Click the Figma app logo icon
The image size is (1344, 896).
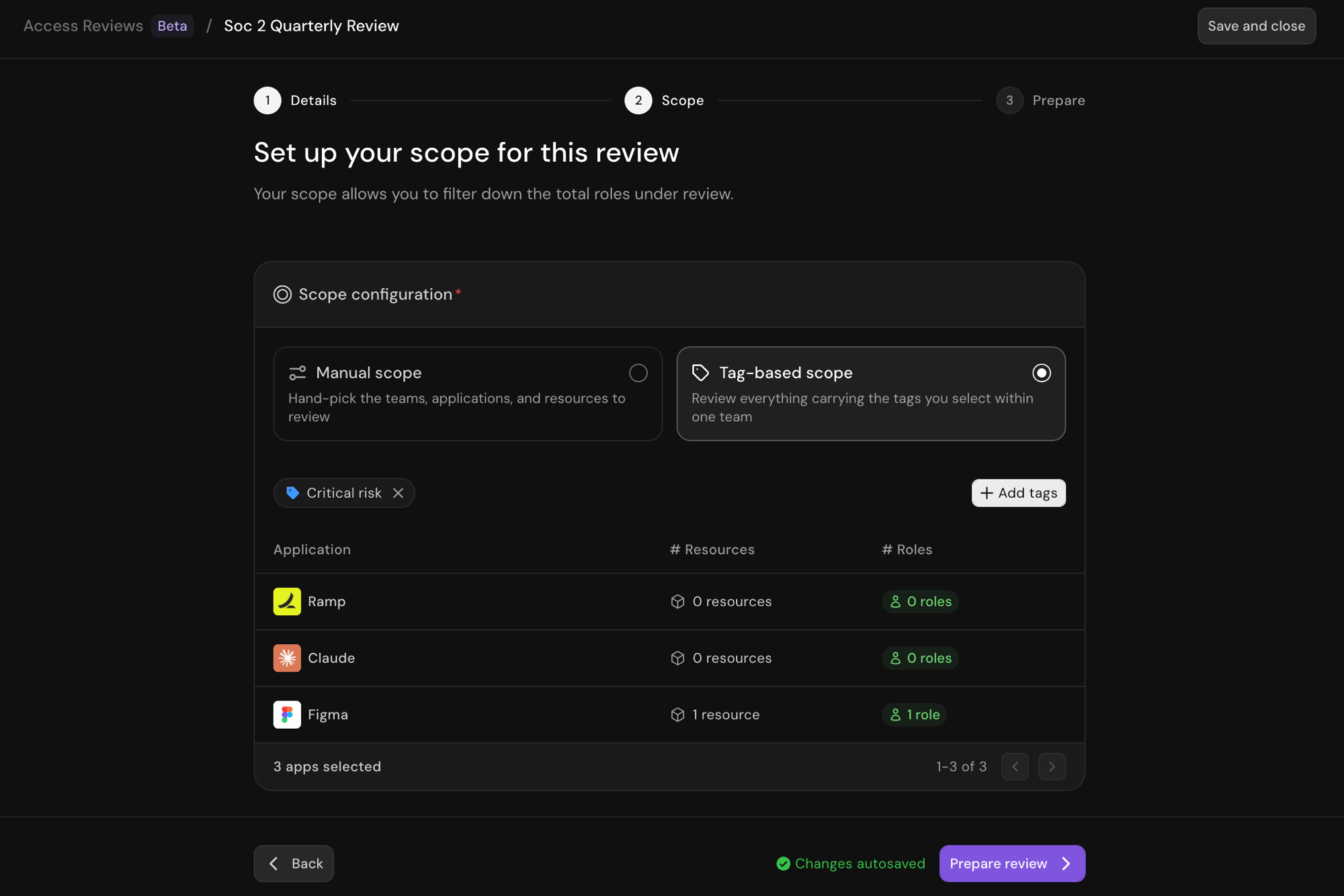pos(287,714)
